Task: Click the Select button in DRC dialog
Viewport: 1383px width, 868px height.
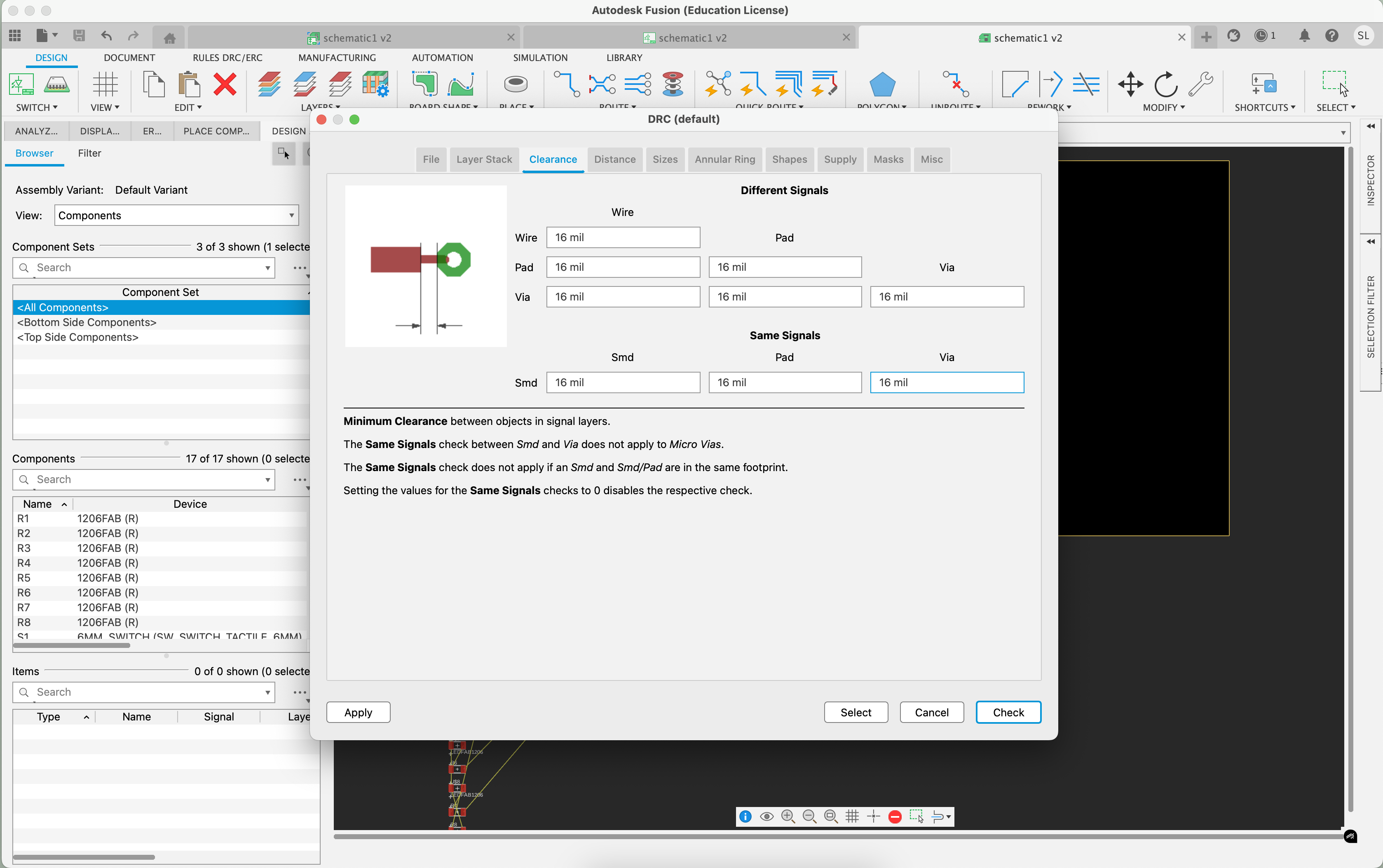Action: 856,713
